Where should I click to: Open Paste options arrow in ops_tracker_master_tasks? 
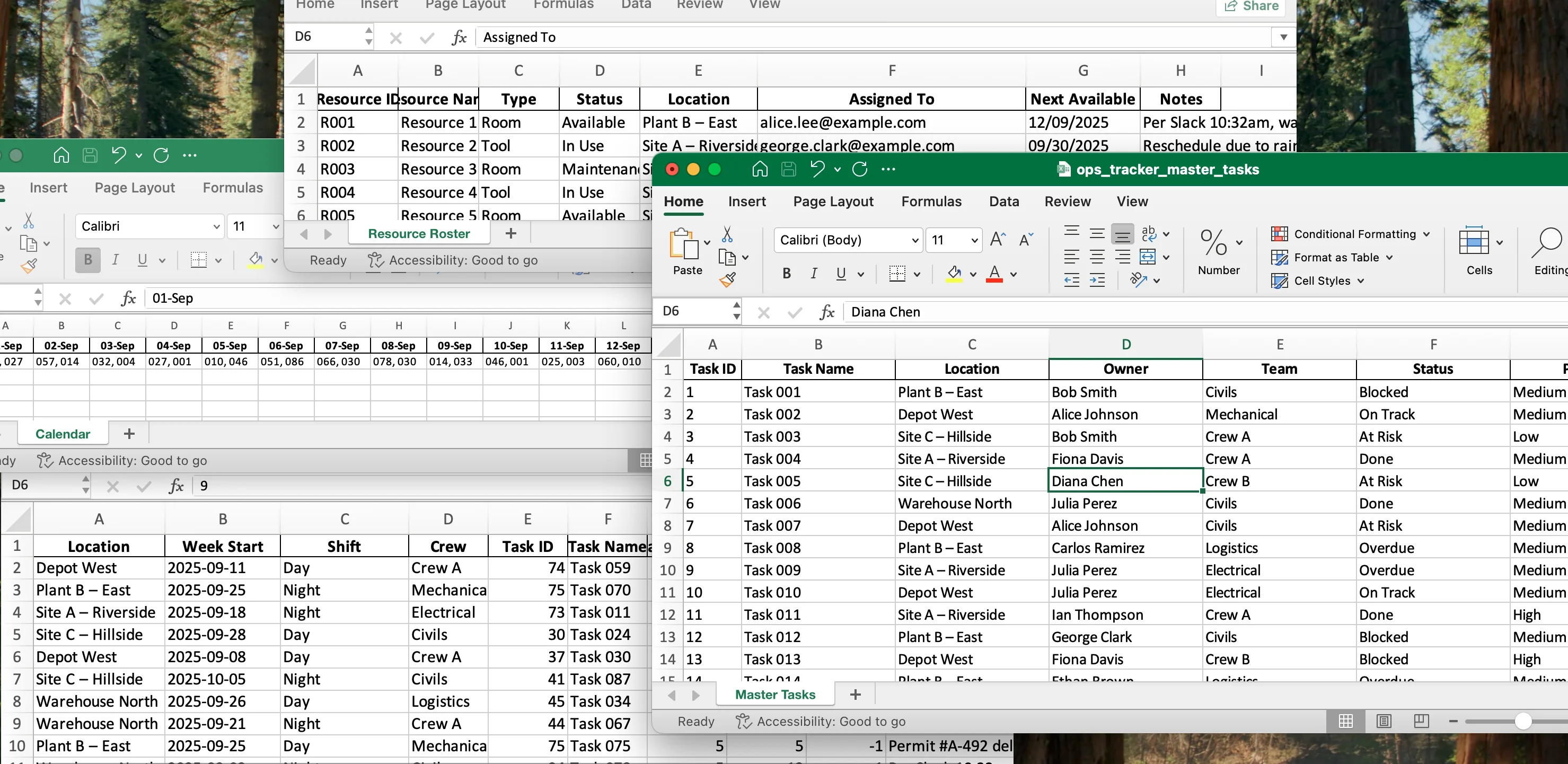(707, 242)
